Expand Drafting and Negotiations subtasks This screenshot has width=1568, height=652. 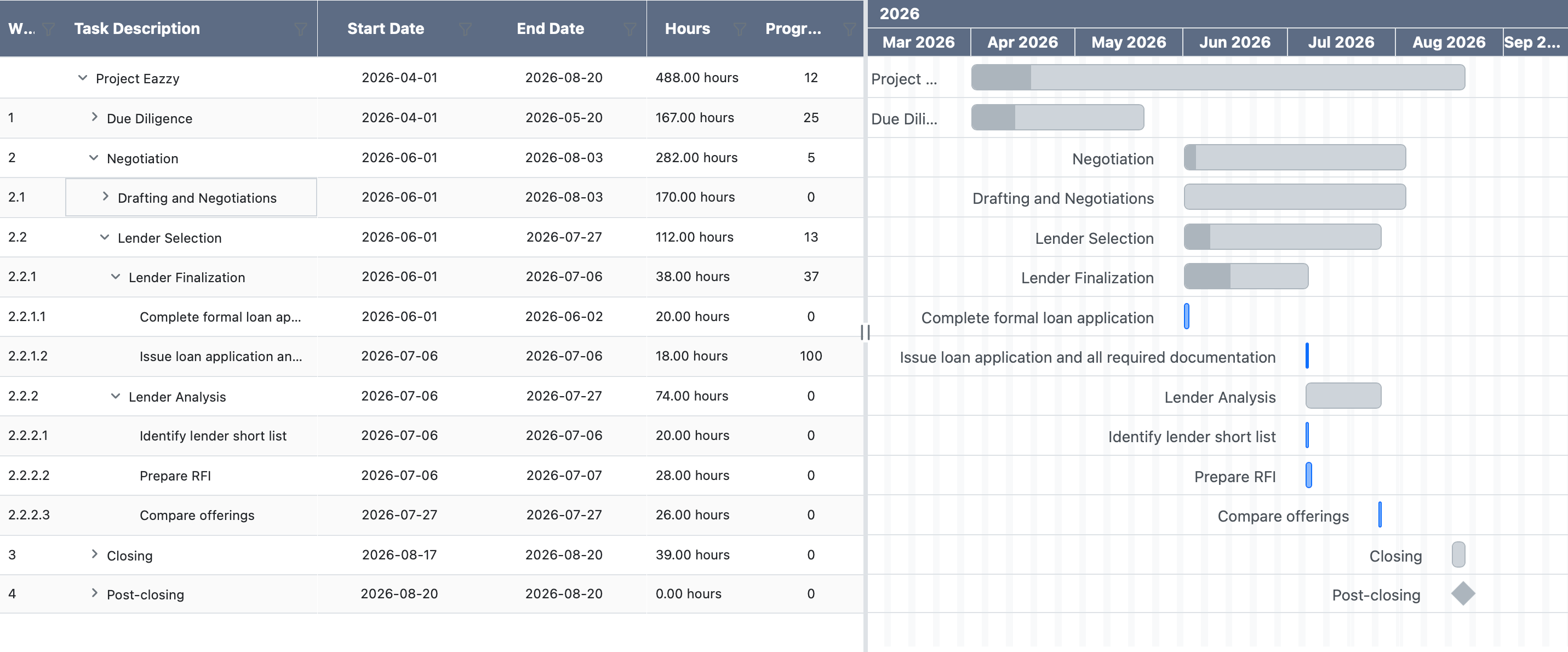105,197
